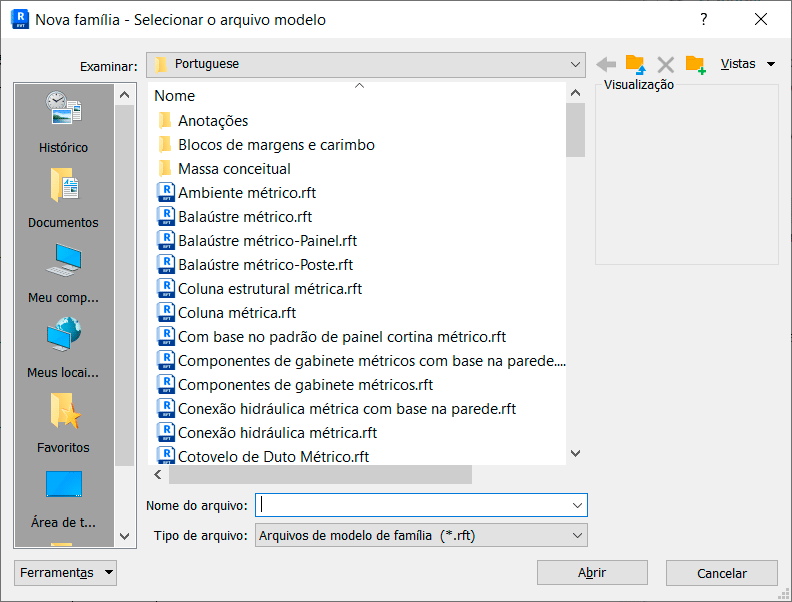Create a new folder icon

(x=695, y=64)
